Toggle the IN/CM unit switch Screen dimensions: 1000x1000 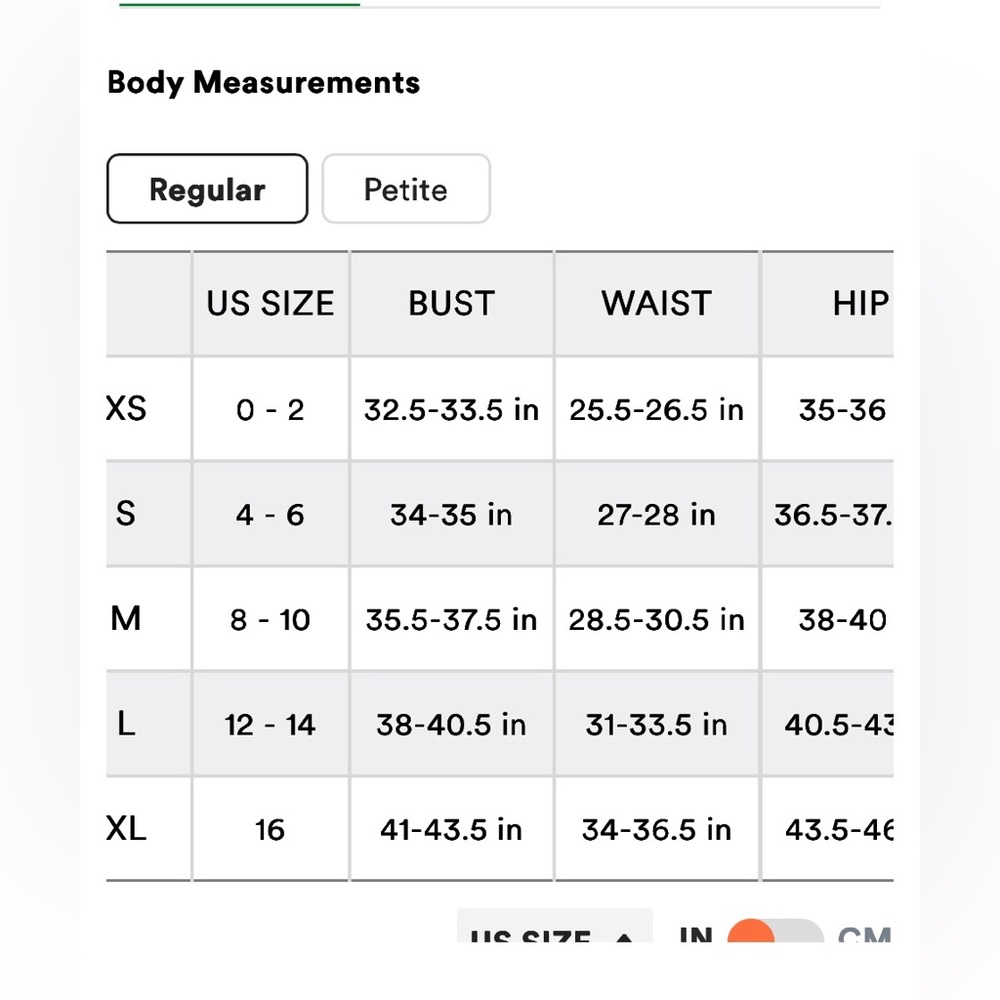[775, 931]
